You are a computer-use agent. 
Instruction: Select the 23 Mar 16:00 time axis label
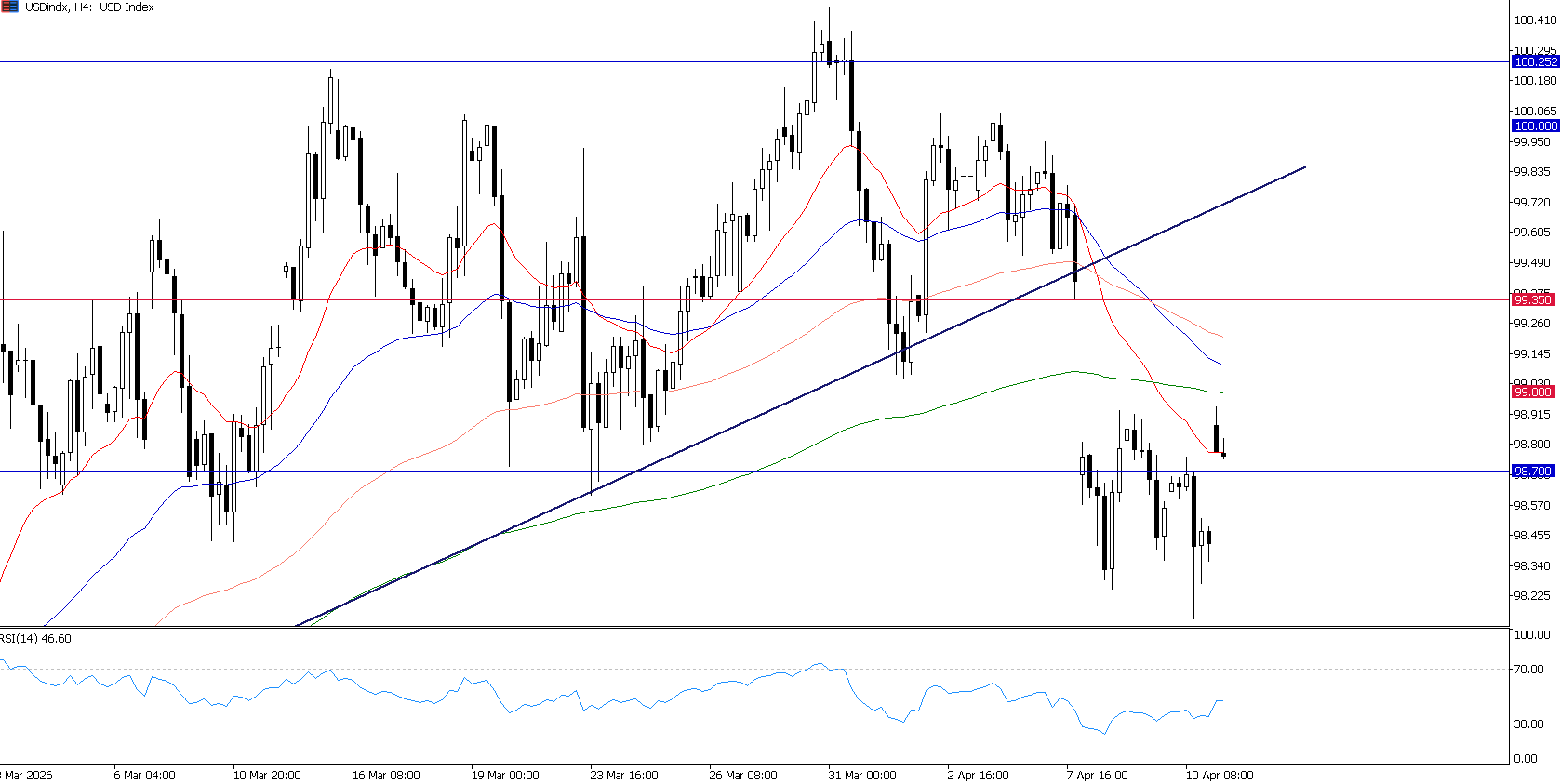click(623, 775)
